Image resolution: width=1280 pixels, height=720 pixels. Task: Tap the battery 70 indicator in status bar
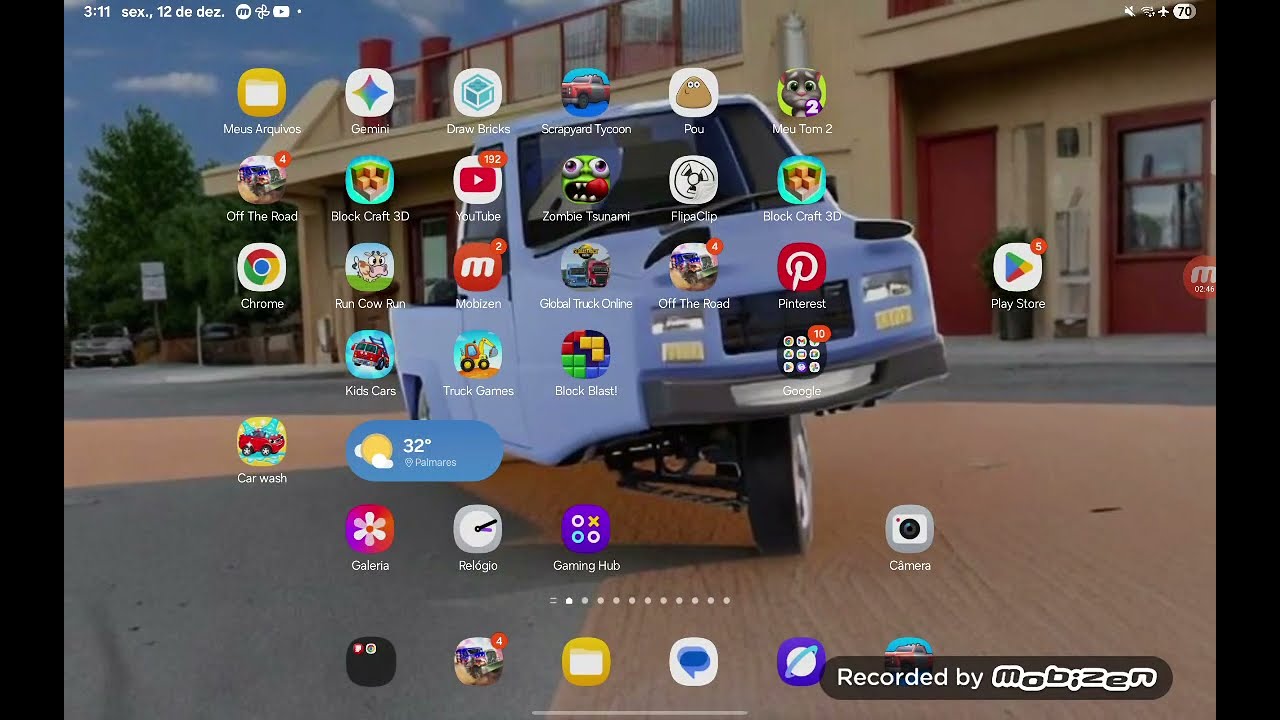(x=1183, y=12)
